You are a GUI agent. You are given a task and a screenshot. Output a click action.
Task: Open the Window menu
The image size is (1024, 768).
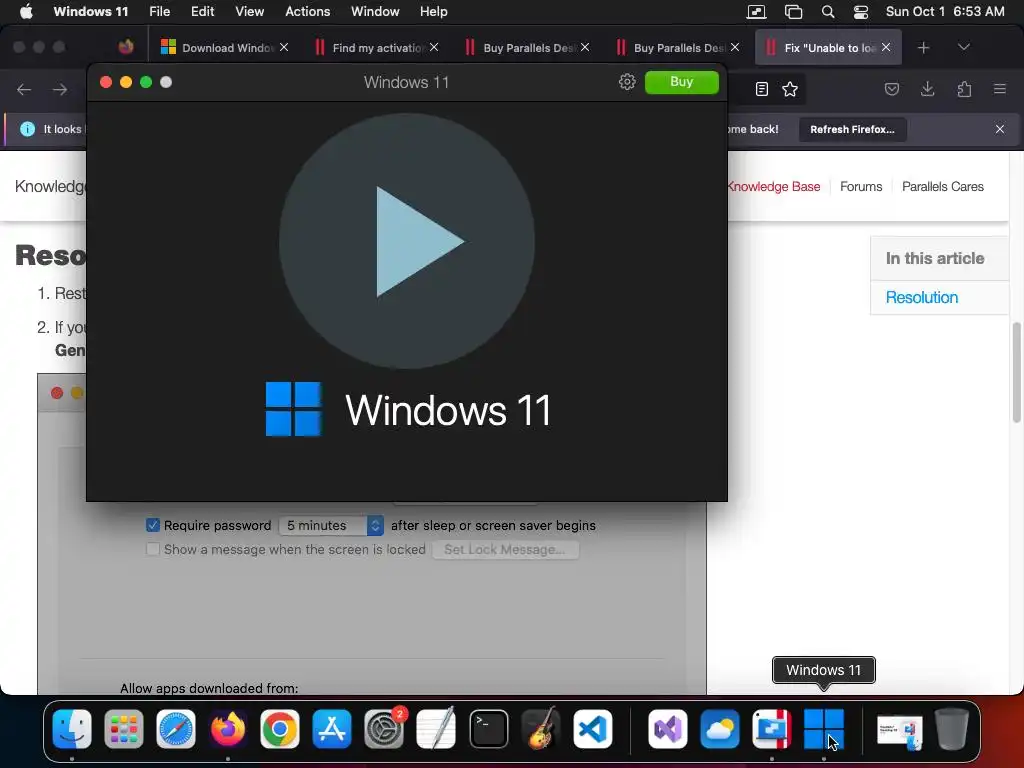click(375, 11)
